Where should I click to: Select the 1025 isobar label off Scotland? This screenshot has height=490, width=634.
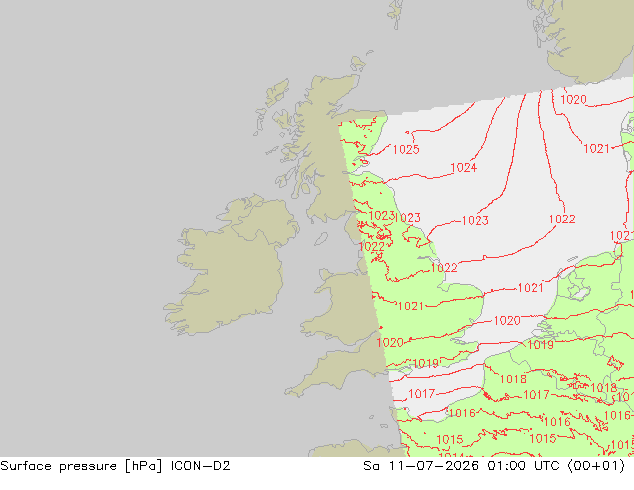point(406,150)
